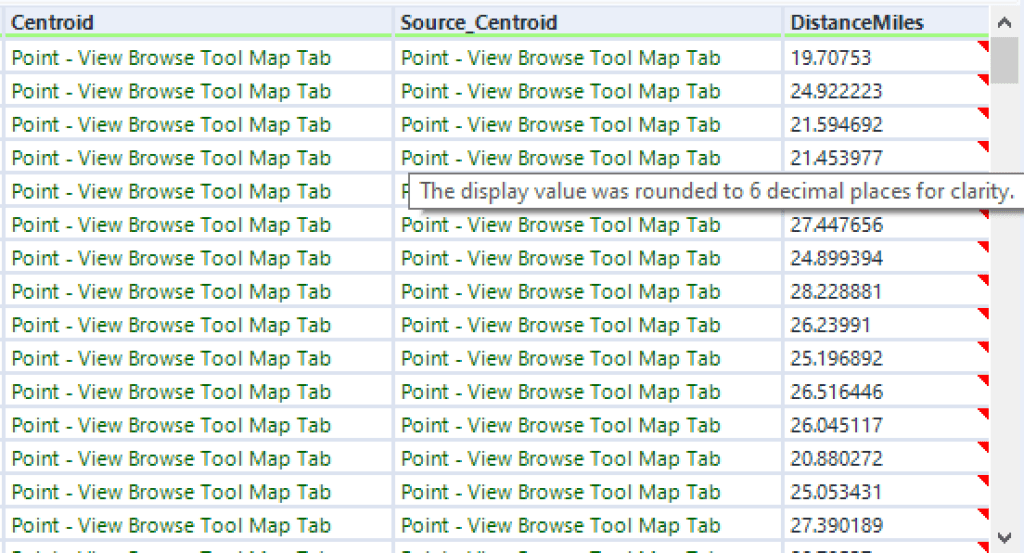1024x553 pixels.
Task: Click red corner triangle next to 28.228881
Action: pyautogui.click(x=984, y=281)
